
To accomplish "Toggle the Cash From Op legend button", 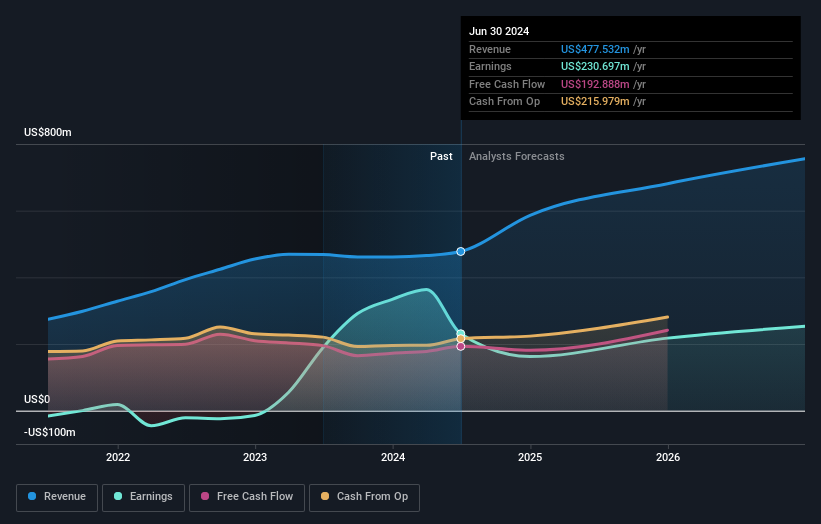I will (364, 497).
